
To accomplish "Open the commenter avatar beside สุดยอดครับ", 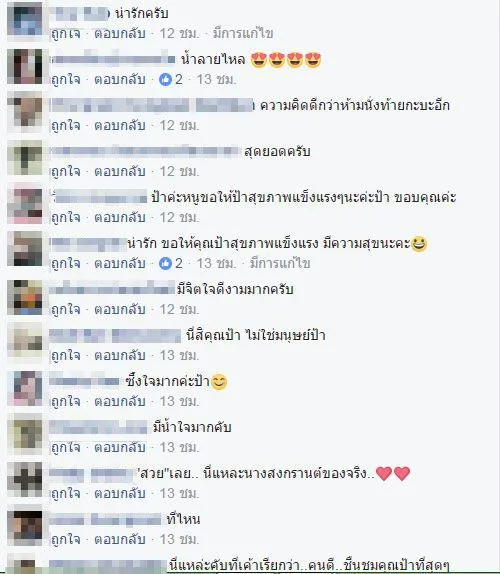I will pyautogui.click(x=25, y=158).
